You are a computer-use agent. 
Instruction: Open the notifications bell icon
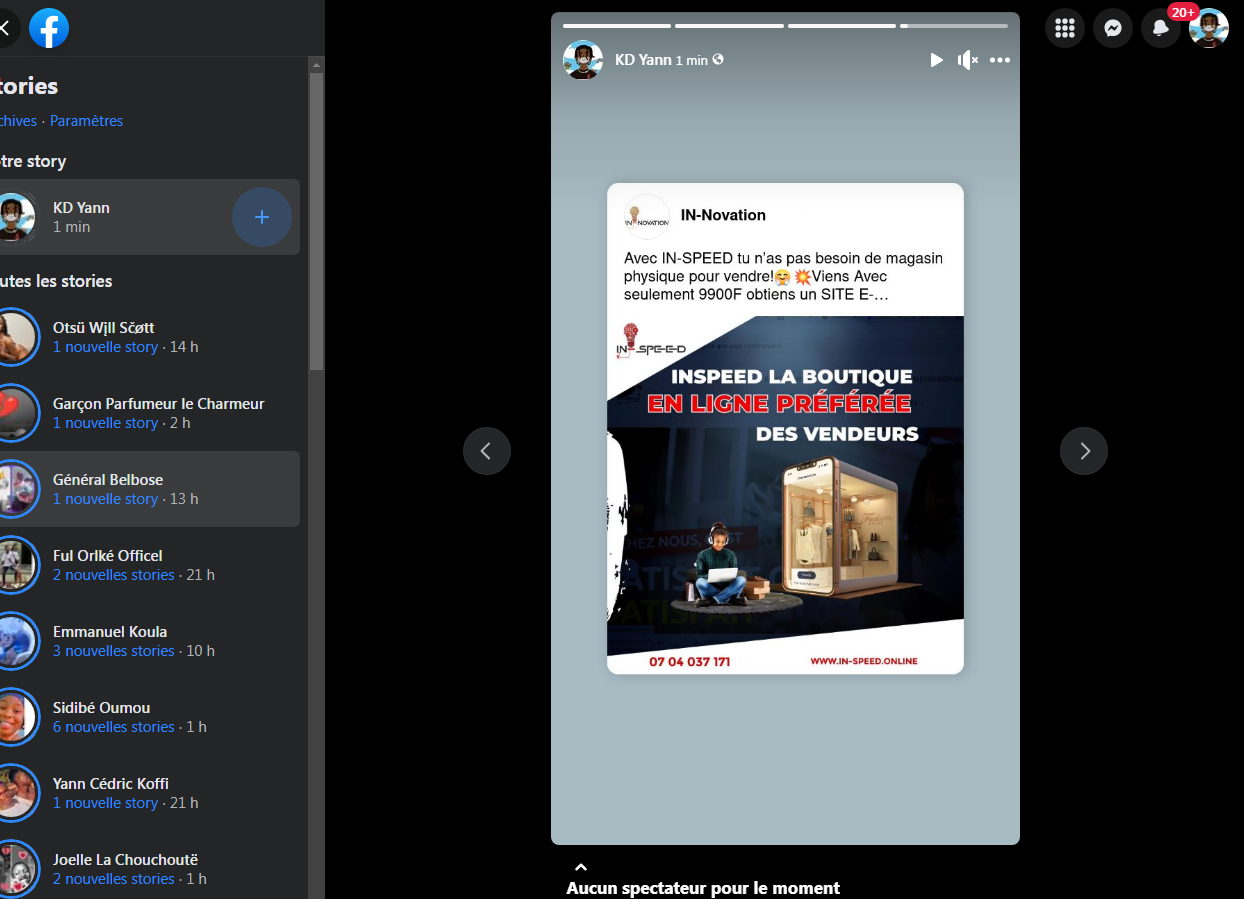(x=1160, y=28)
